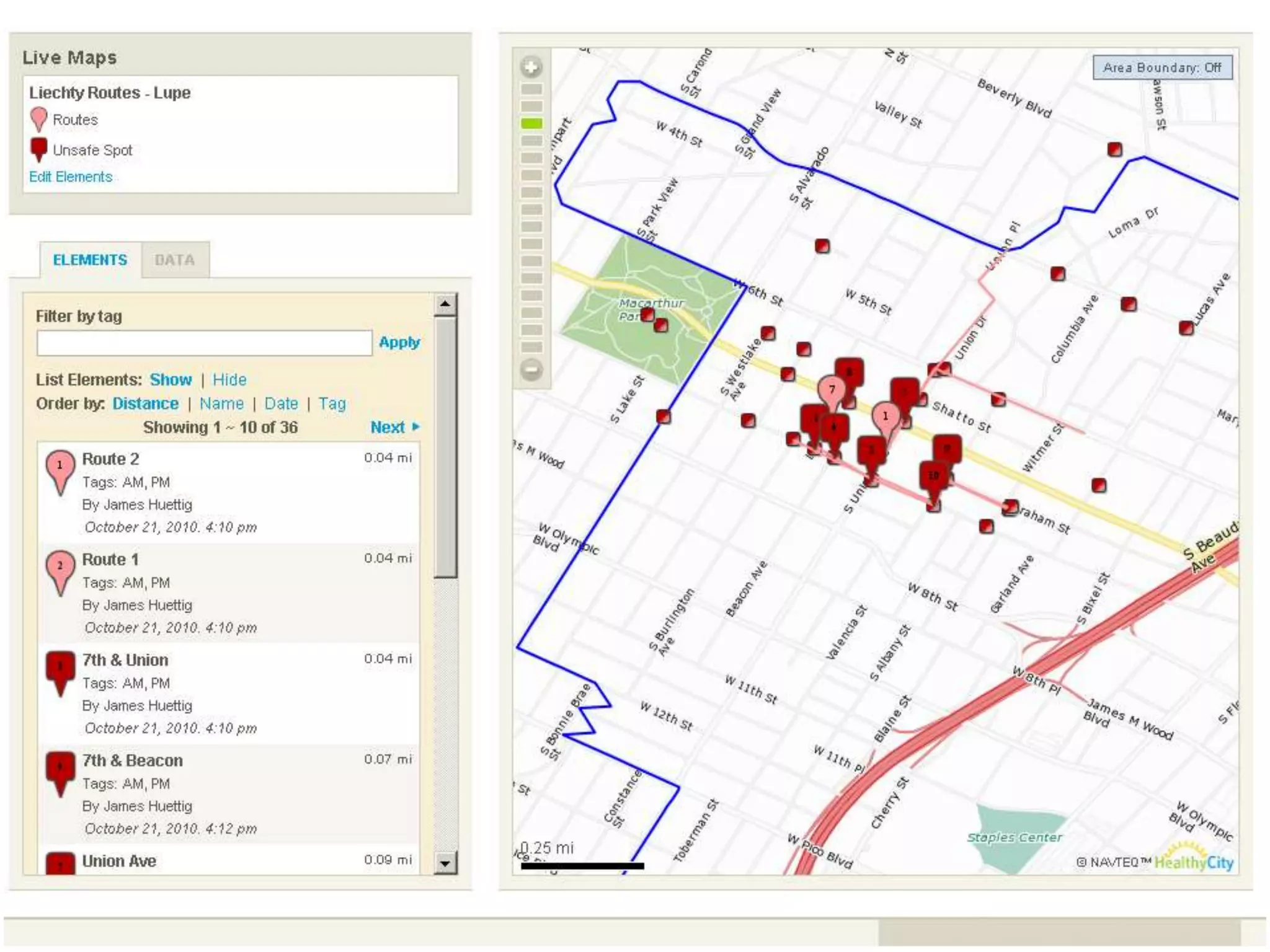Click the map zoom out minus button
This screenshot has height=952, width=1270.
[x=531, y=370]
